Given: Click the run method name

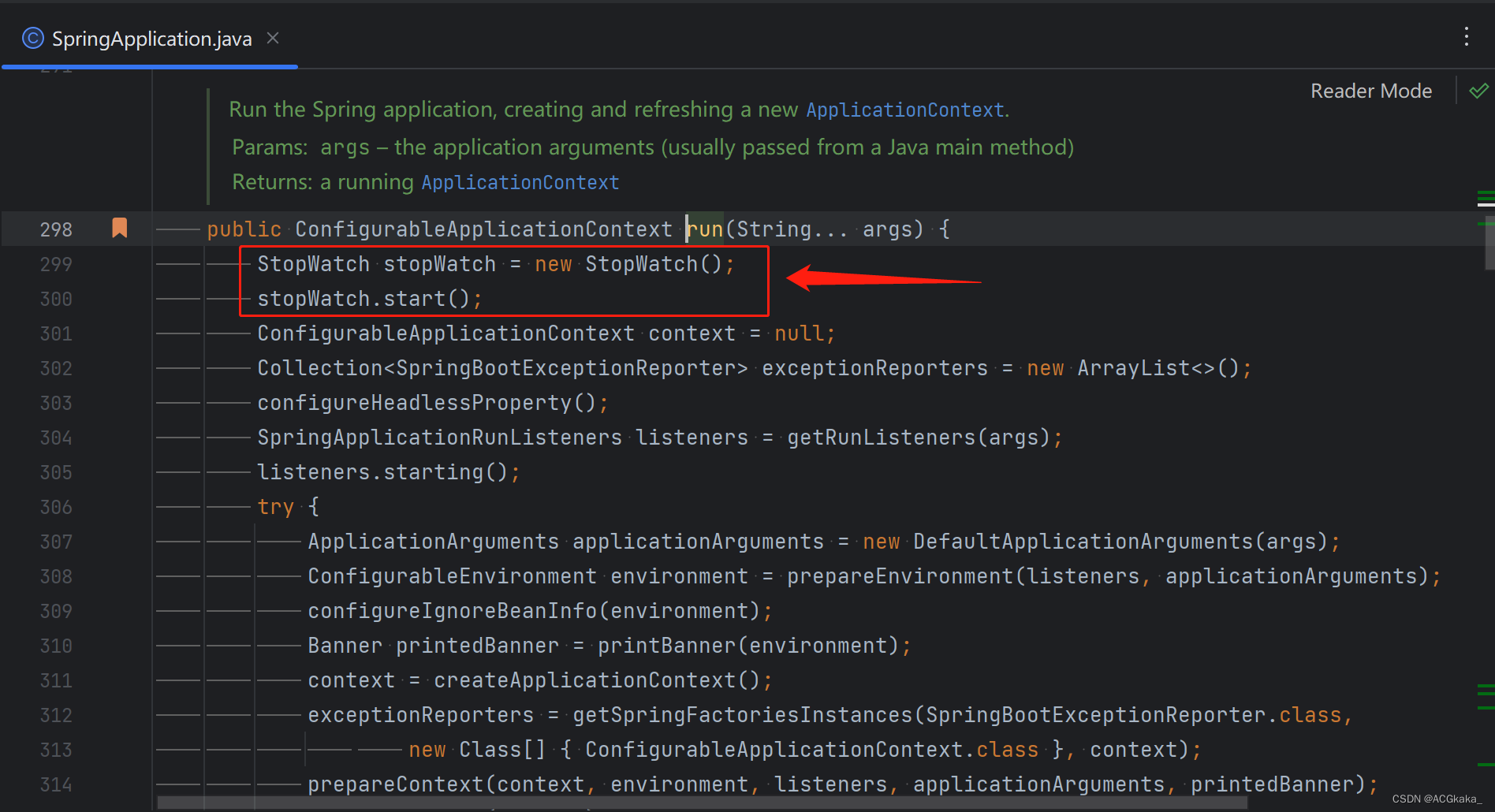Looking at the screenshot, I should pyautogui.click(x=705, y=229).
